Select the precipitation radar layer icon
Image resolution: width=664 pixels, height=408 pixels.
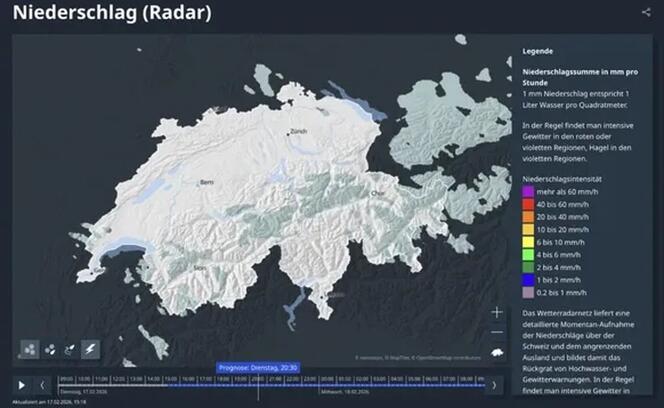pos(30,349)
